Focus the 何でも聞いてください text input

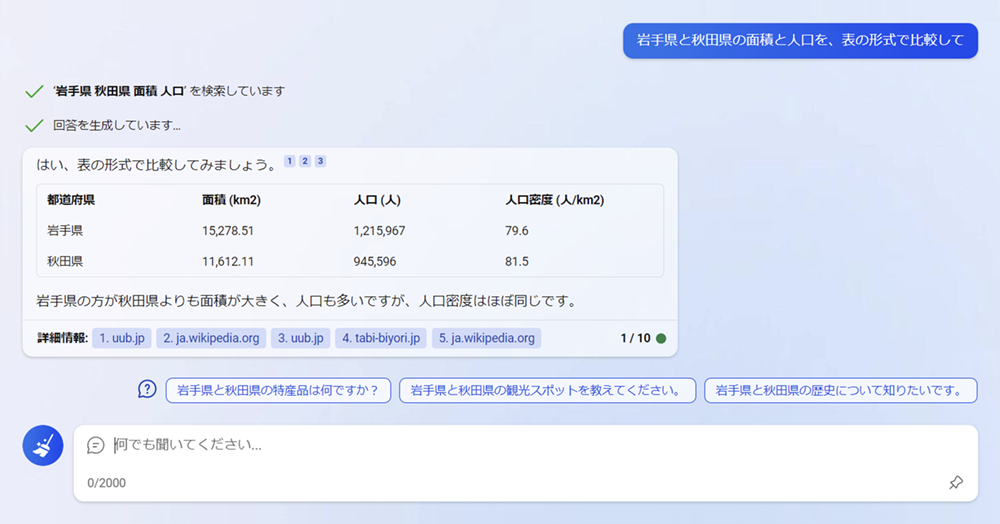500,445
